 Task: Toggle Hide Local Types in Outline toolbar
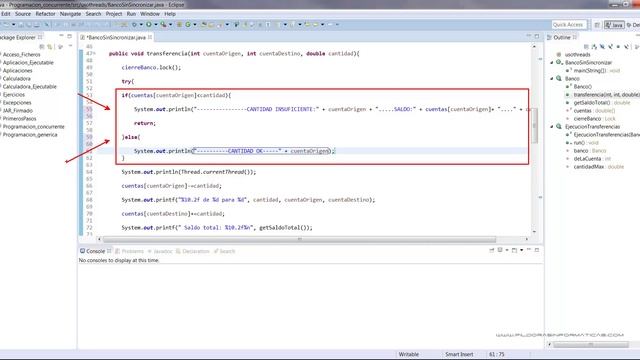[x=627, y=47]
